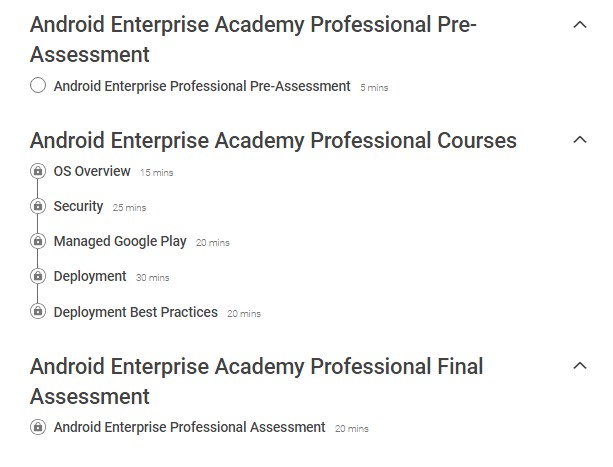Click lock icon next to Deployment course
613x467 pixels.
click(38, 276)
